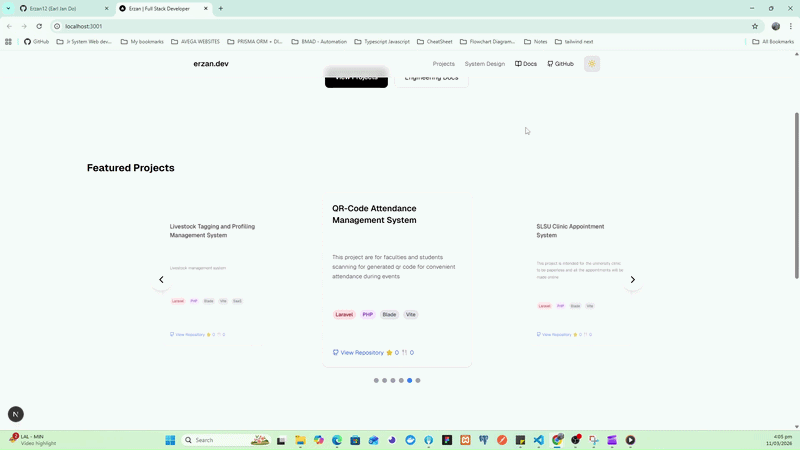Click the SLSU Clinic Appointment System card title
This screenshot has height=450, width=800.
(570, 231)
